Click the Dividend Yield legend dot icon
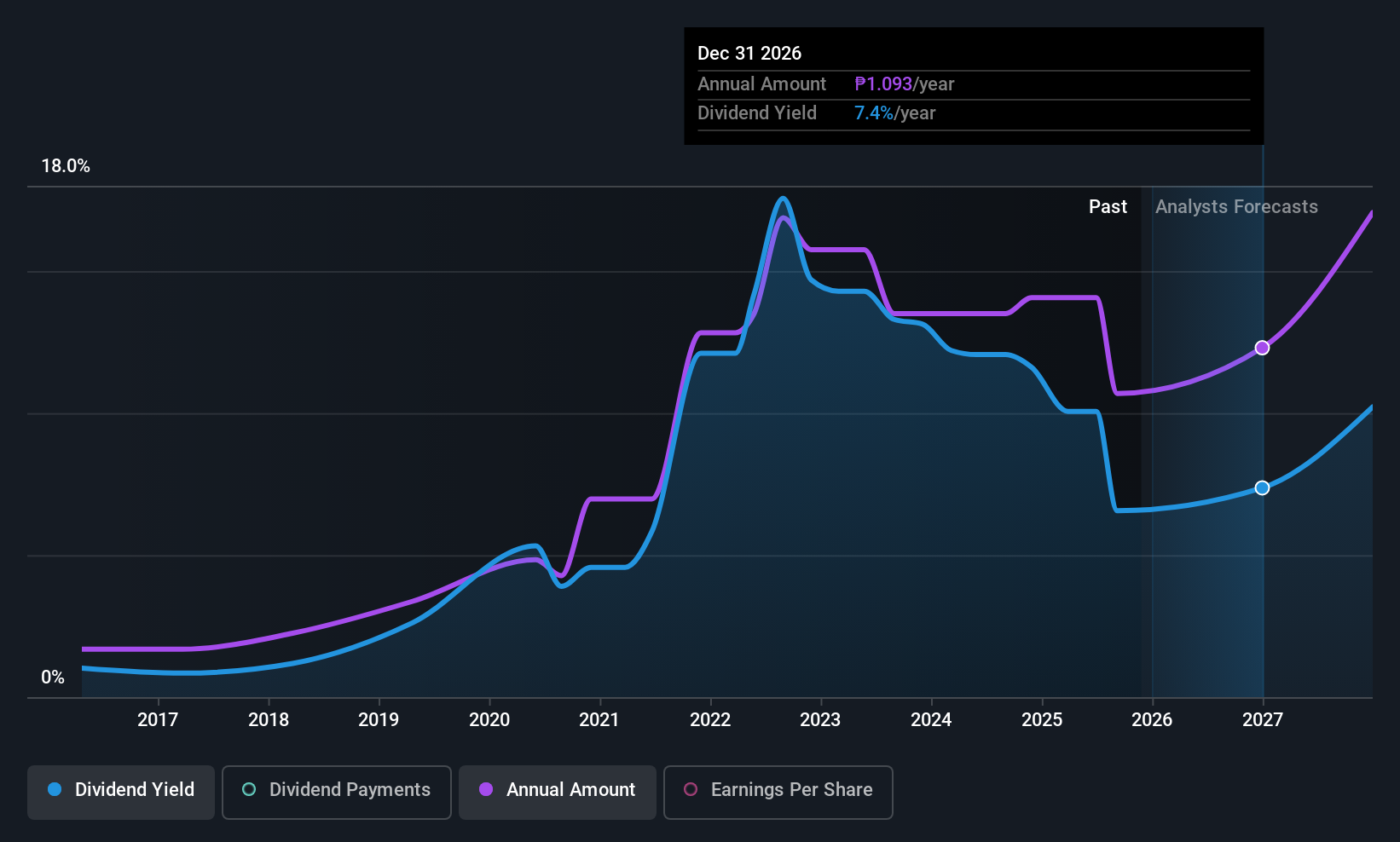1400x842 pixels. coord(54,790)
